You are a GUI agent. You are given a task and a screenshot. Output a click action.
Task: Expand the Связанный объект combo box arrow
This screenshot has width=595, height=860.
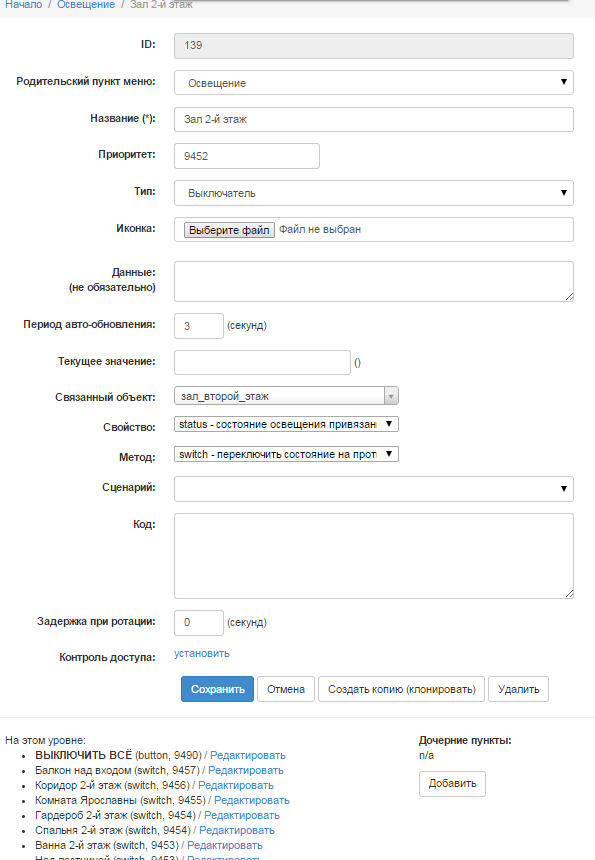pyautogui.click(x=391, y=396)
